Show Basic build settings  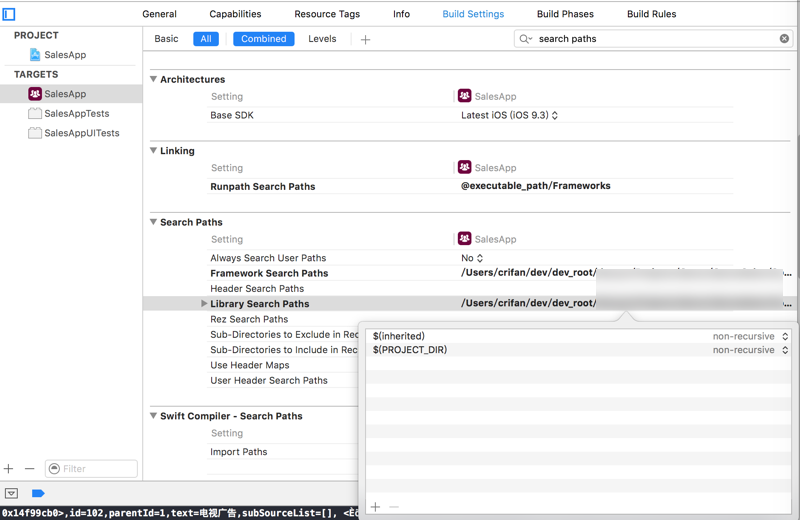click(x=166, y=39)
